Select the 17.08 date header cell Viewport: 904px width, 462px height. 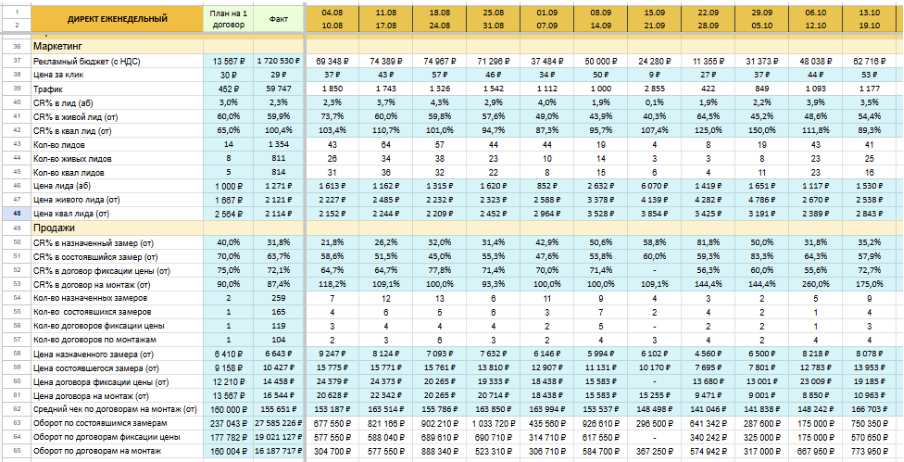click(386, 25)
